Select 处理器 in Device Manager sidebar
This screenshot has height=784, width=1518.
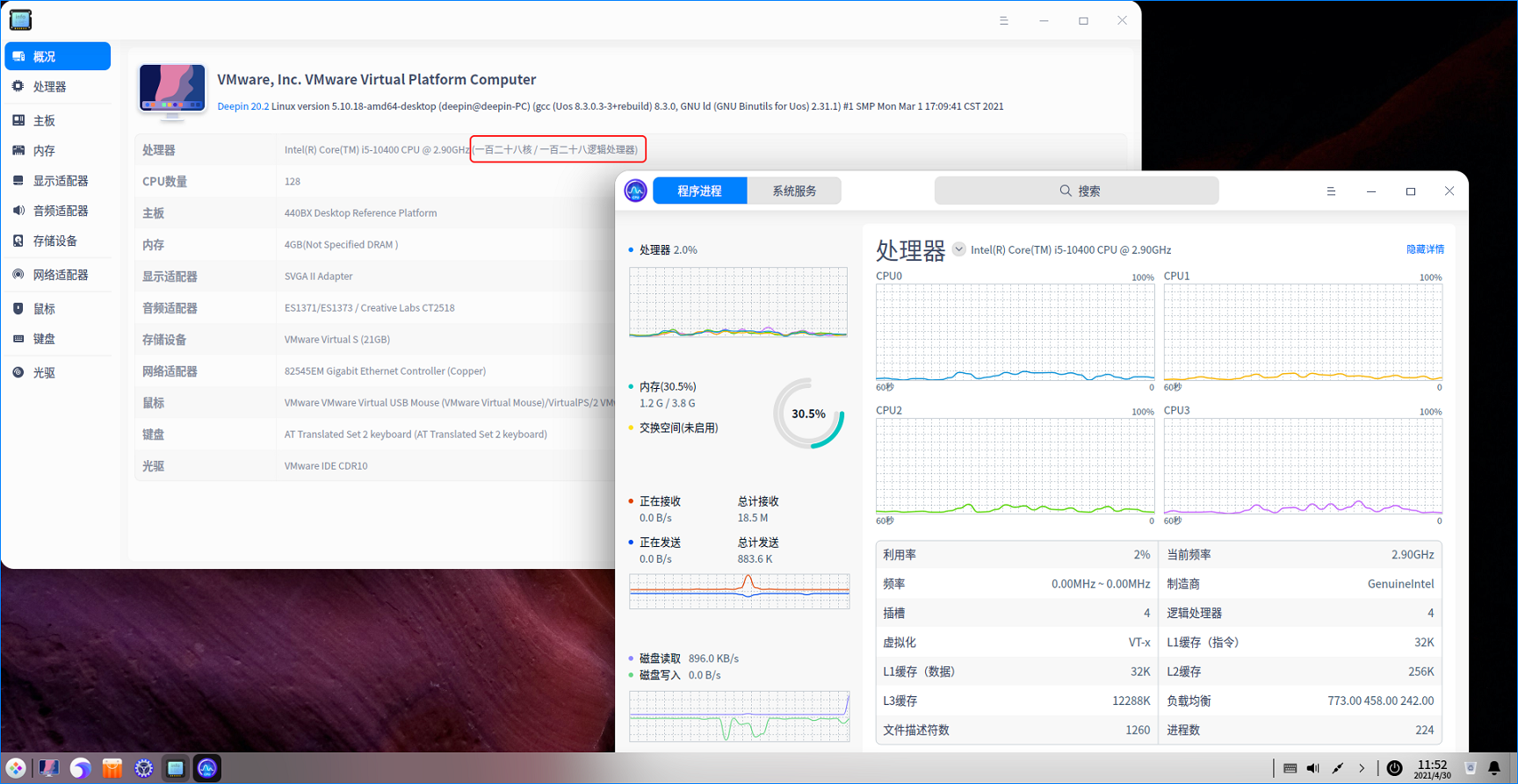click(58, 87)
